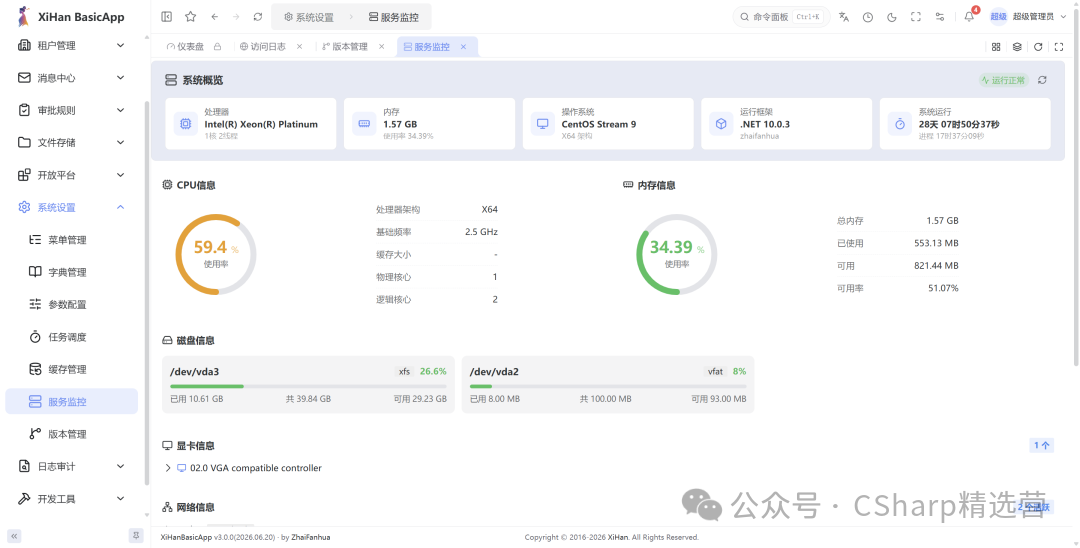Click the 运行正常 status badge
1080x548 pixels.
tap(1004, 81)
